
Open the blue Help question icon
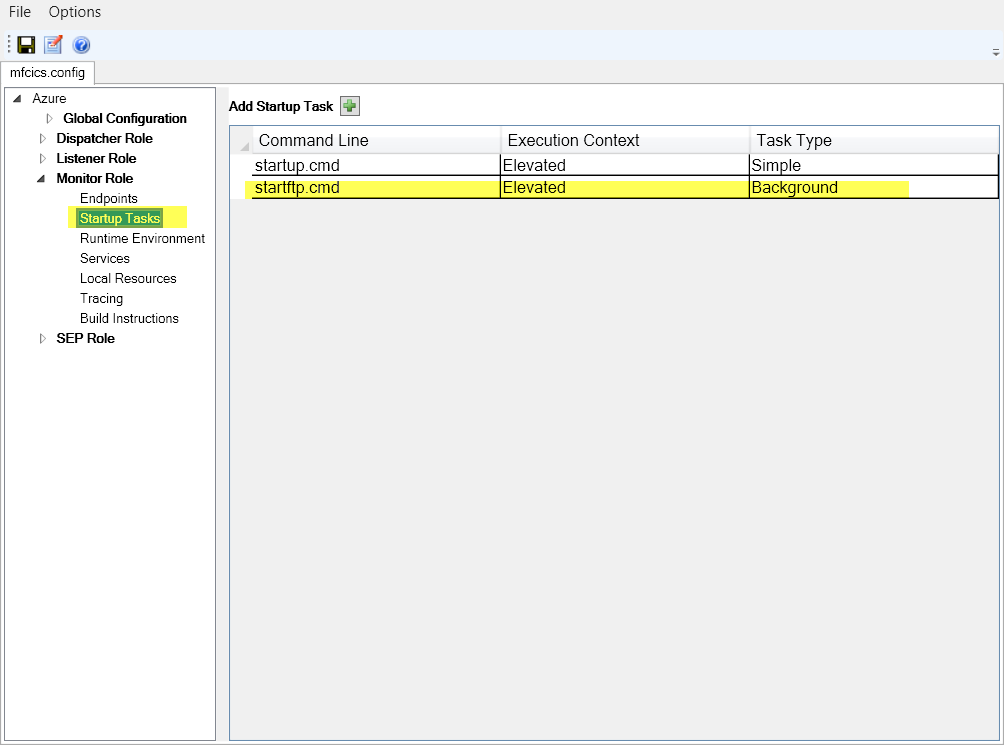[x=81, y=45]
